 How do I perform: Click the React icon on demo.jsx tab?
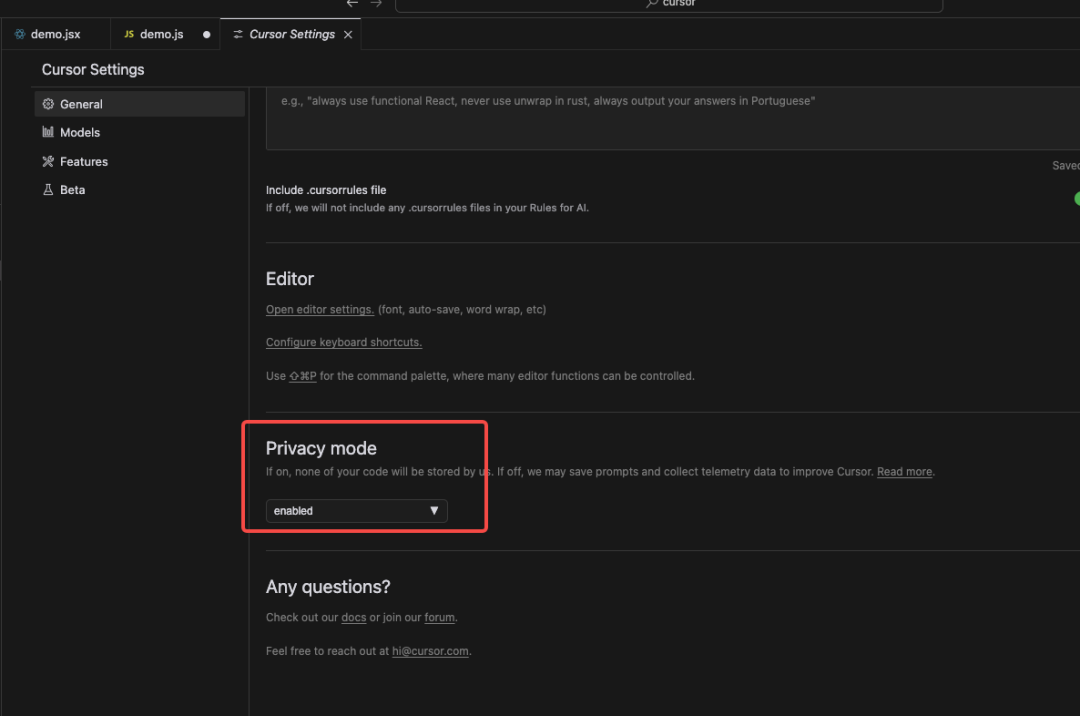pyautogui.click(x=20, y=34)
